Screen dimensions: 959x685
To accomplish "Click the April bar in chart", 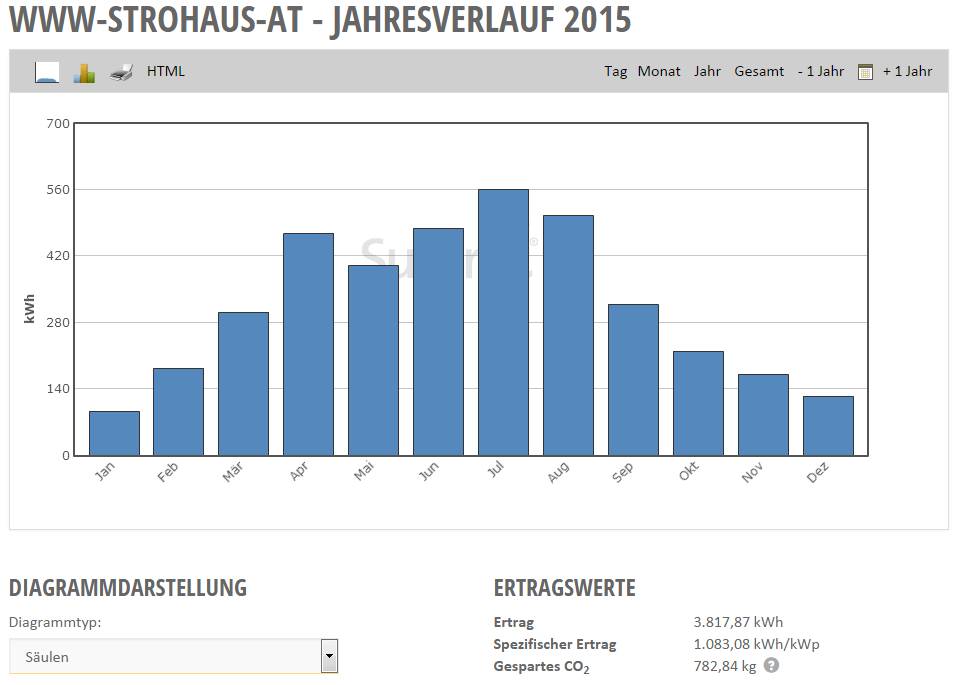I will [x=308, y=344].
